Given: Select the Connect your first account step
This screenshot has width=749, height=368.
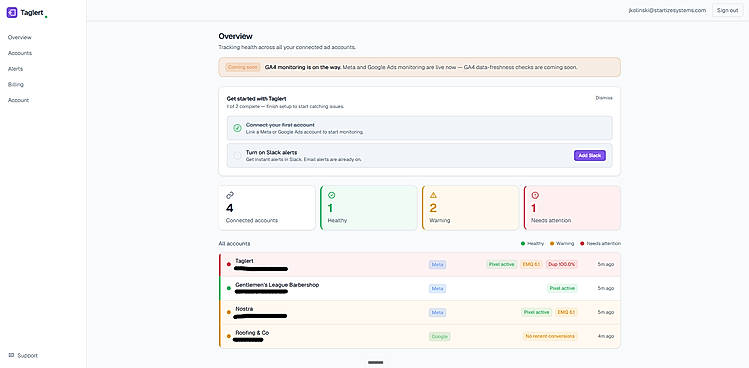Looking at the screenshot, I should click(419, 128).
